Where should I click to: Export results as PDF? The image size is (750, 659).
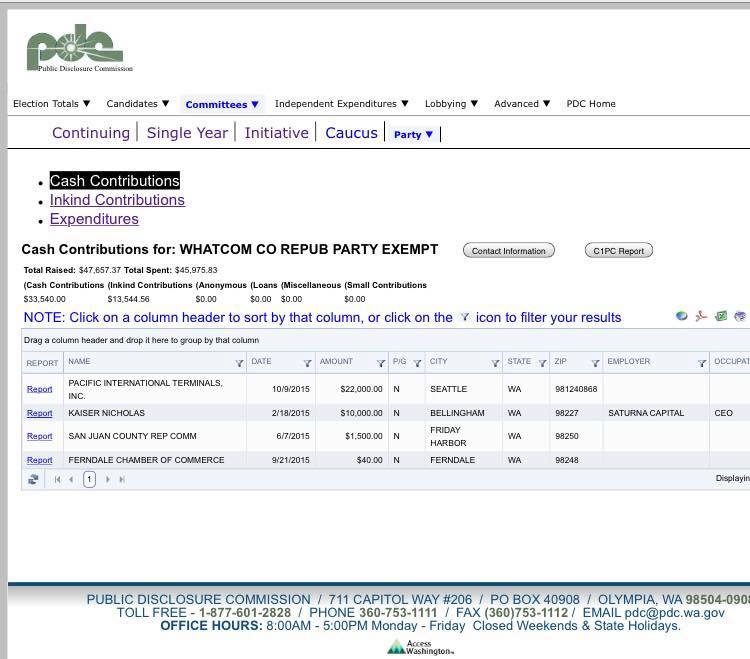(701, 316)
